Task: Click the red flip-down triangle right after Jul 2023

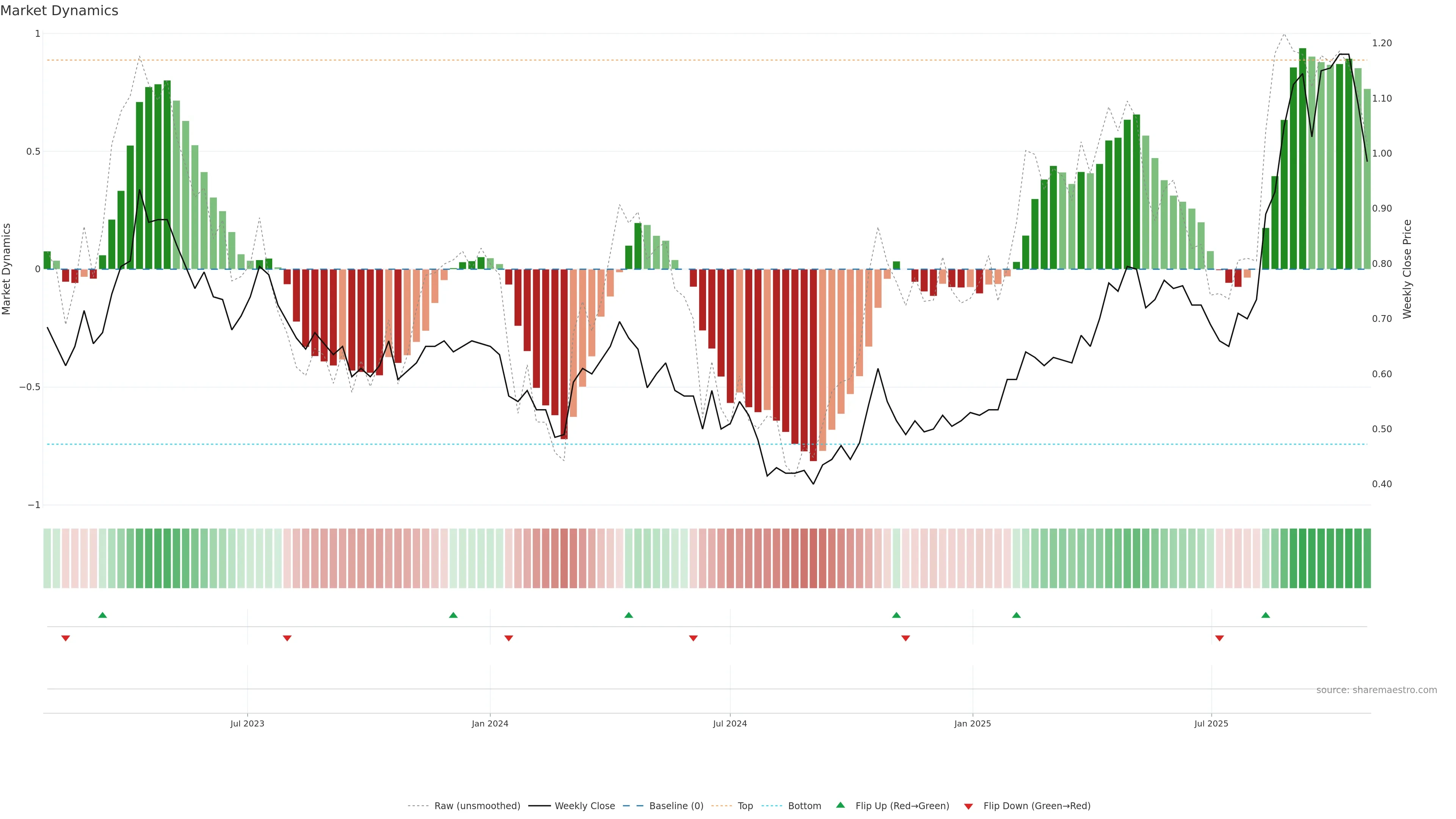Action: (287, 638)
